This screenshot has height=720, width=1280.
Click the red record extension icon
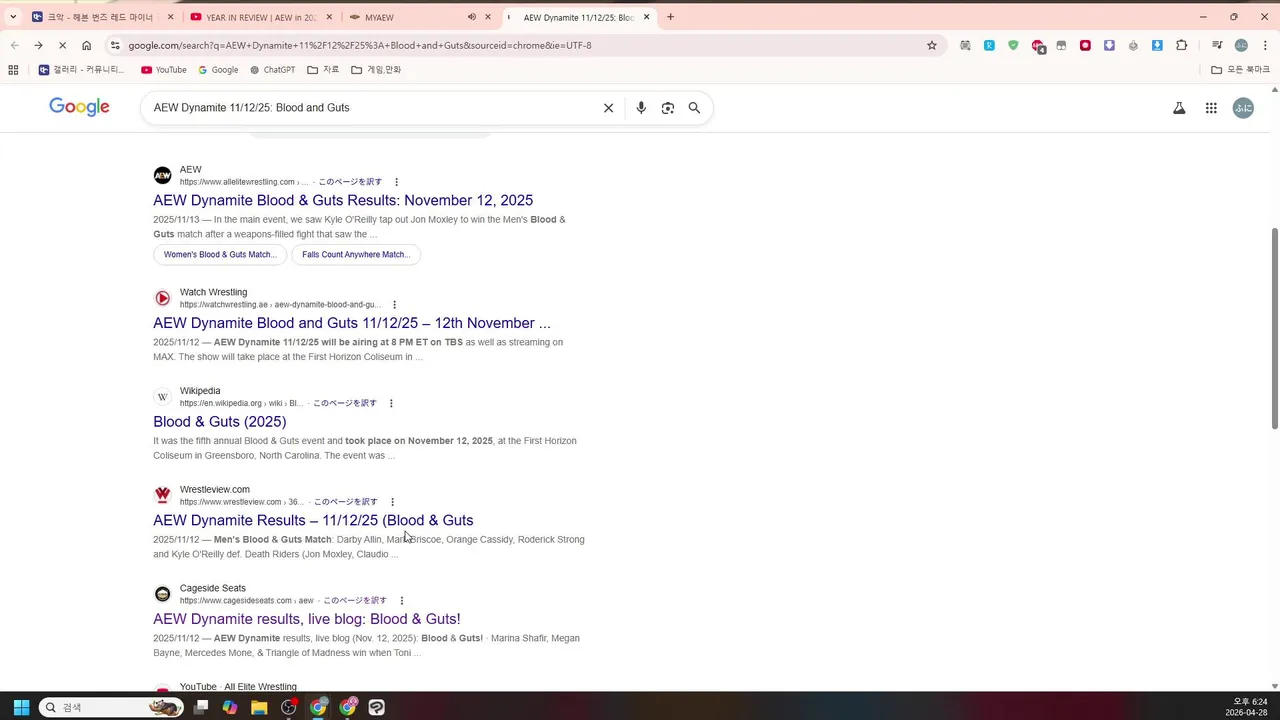(x=1085, y=45)
